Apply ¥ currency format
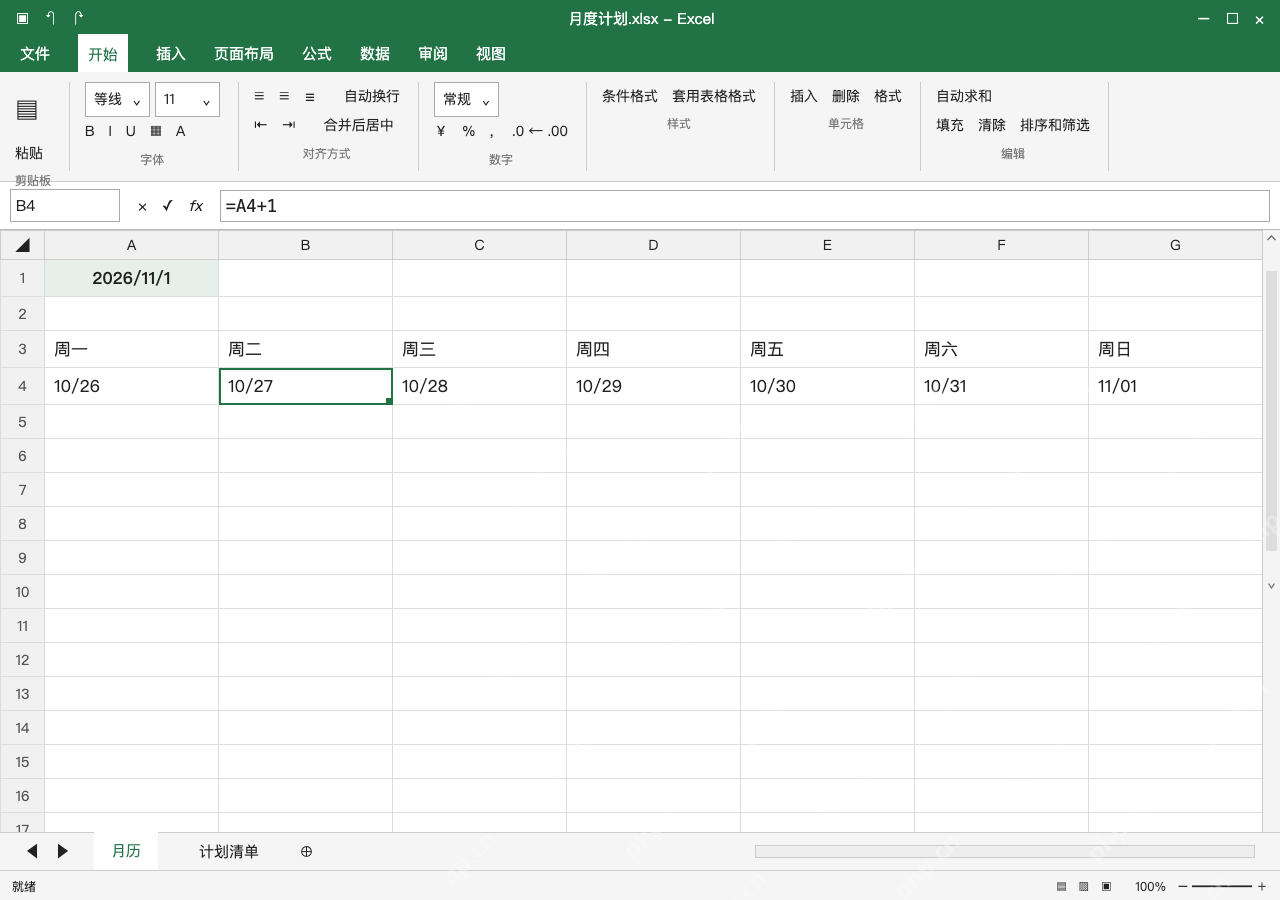 click(441, 131)
